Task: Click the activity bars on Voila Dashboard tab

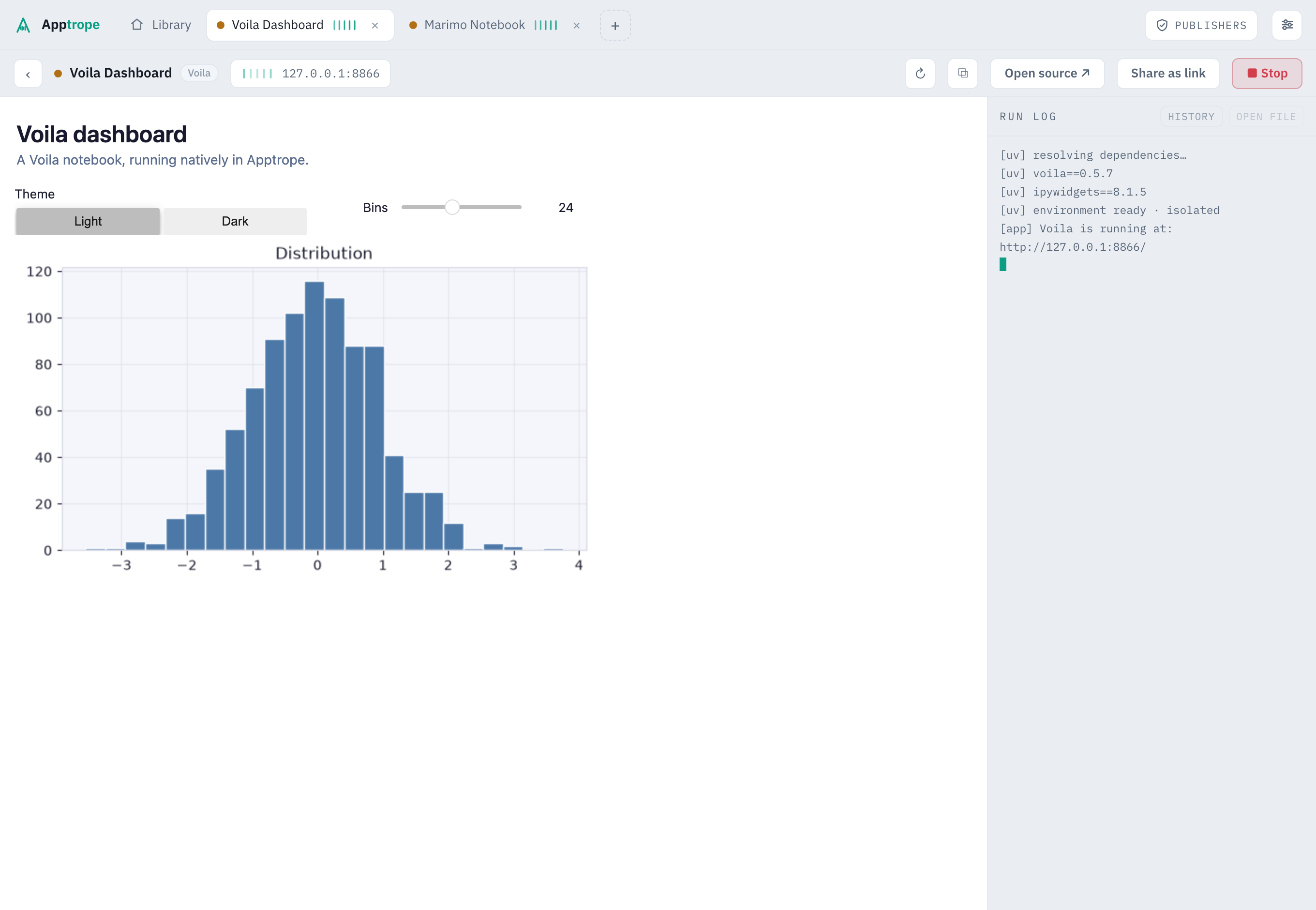Action: point(344,25)
